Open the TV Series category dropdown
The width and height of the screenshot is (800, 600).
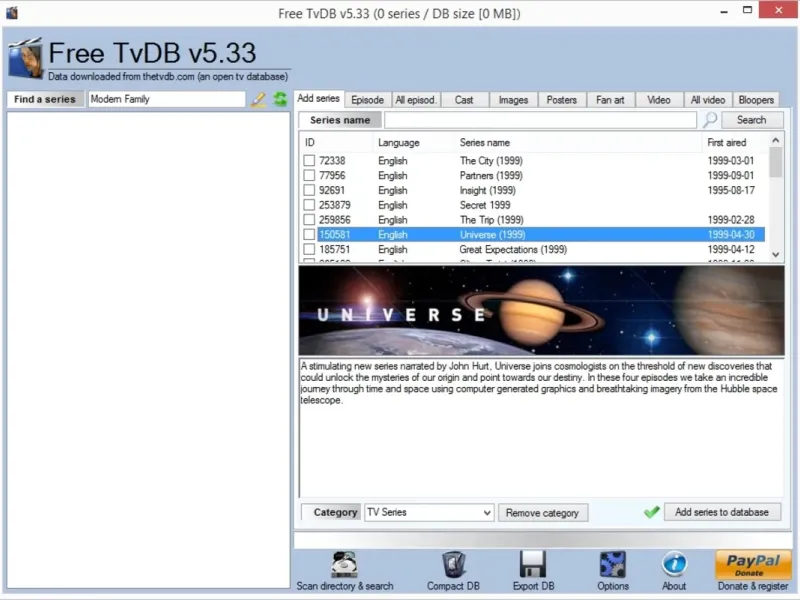point(429,512)
